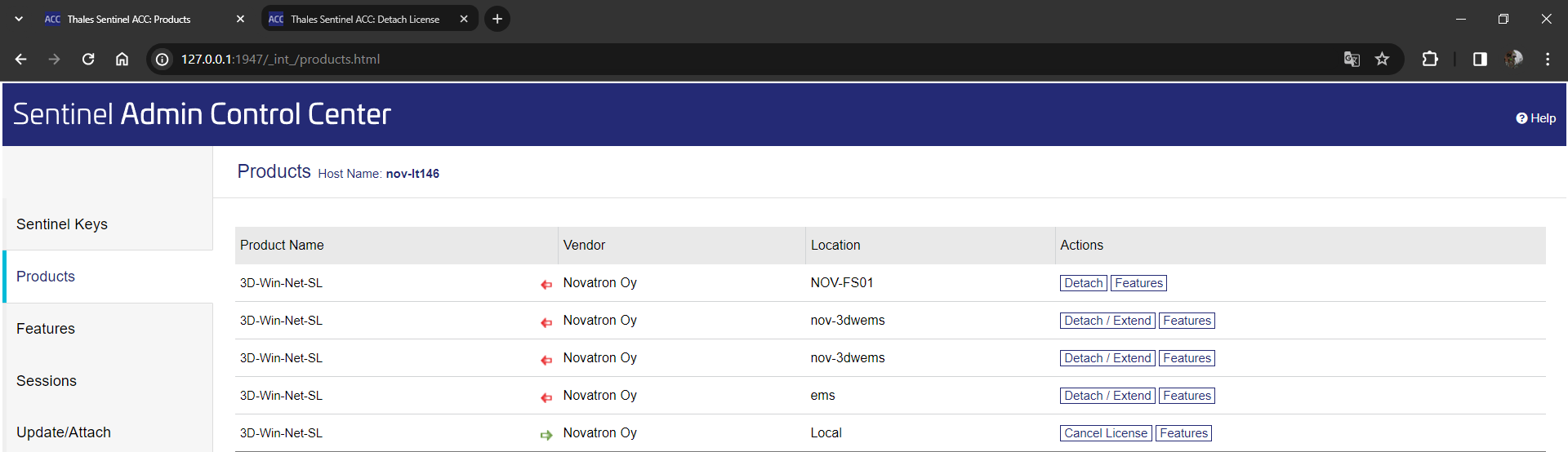Click Cancel License for the Local product
The image size is (1568, 452).
coord(1106,433)
